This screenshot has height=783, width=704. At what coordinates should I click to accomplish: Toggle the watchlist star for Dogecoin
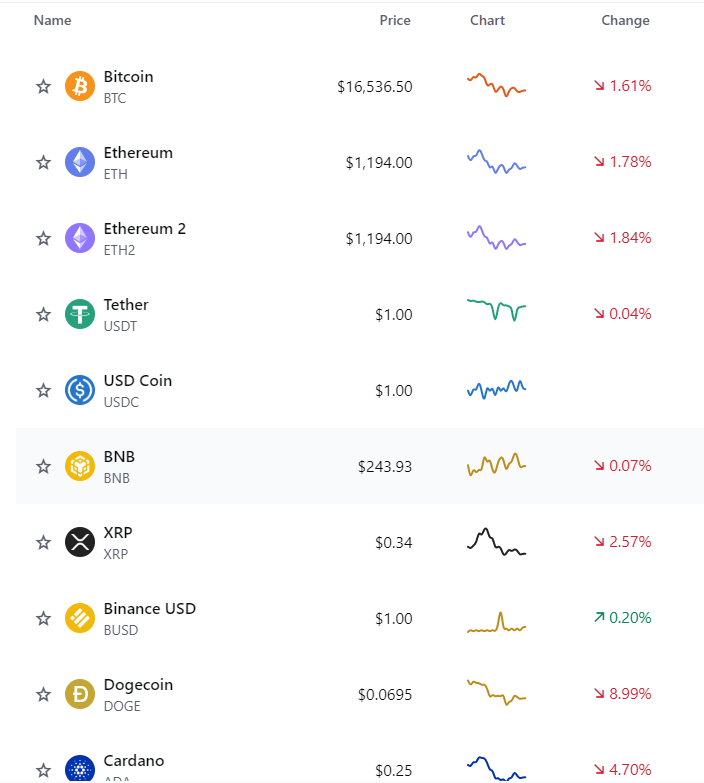coord(43,694)
